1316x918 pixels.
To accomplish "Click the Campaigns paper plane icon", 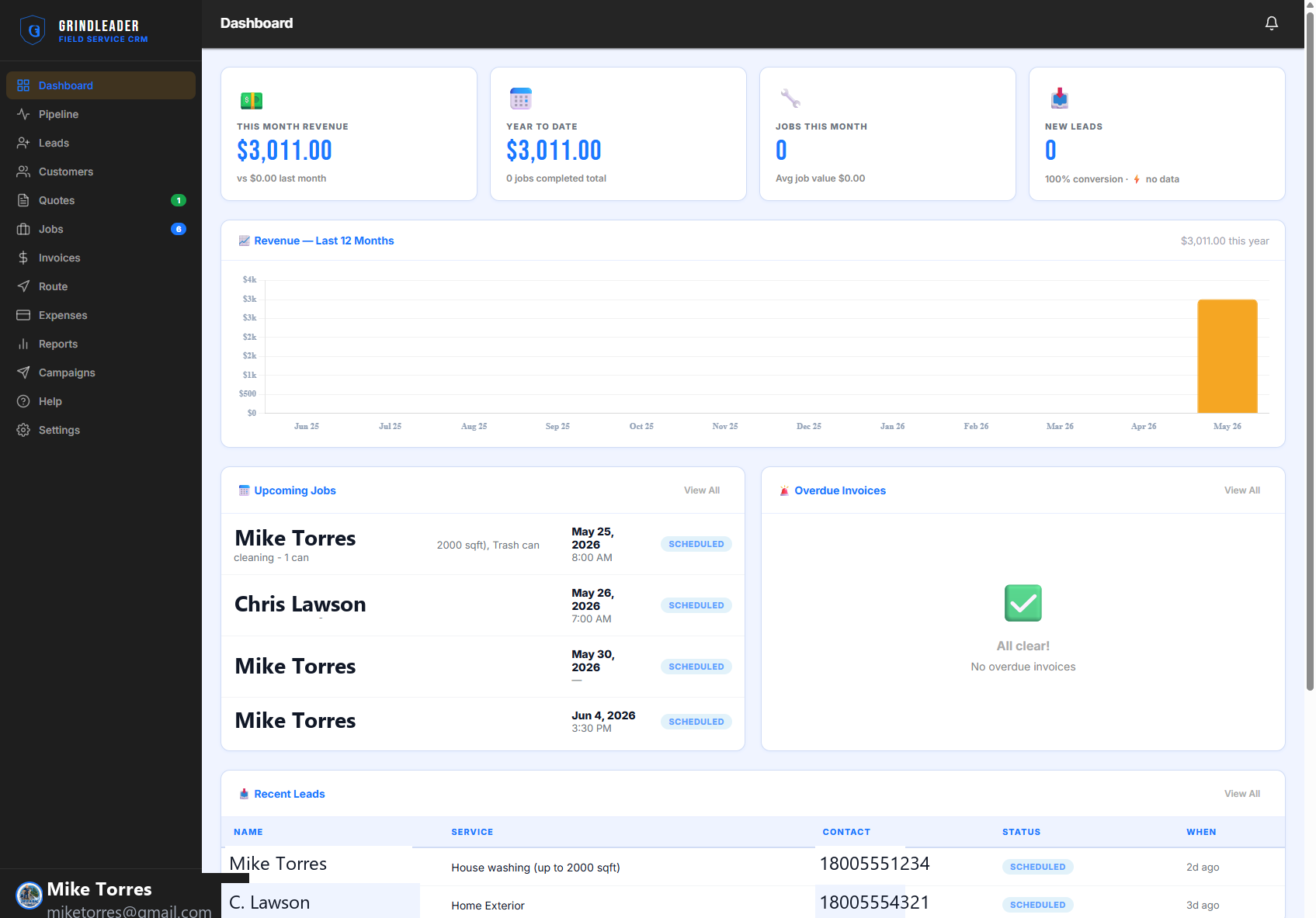I will 23,372.
